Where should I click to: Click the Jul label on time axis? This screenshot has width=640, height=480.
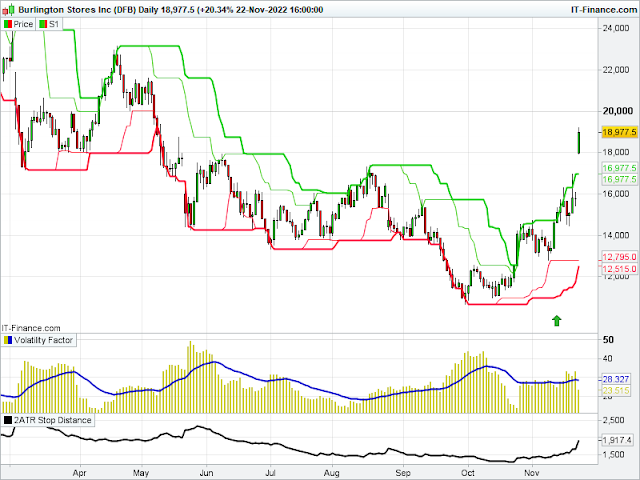pyautogui.click(x=270, y=473)
